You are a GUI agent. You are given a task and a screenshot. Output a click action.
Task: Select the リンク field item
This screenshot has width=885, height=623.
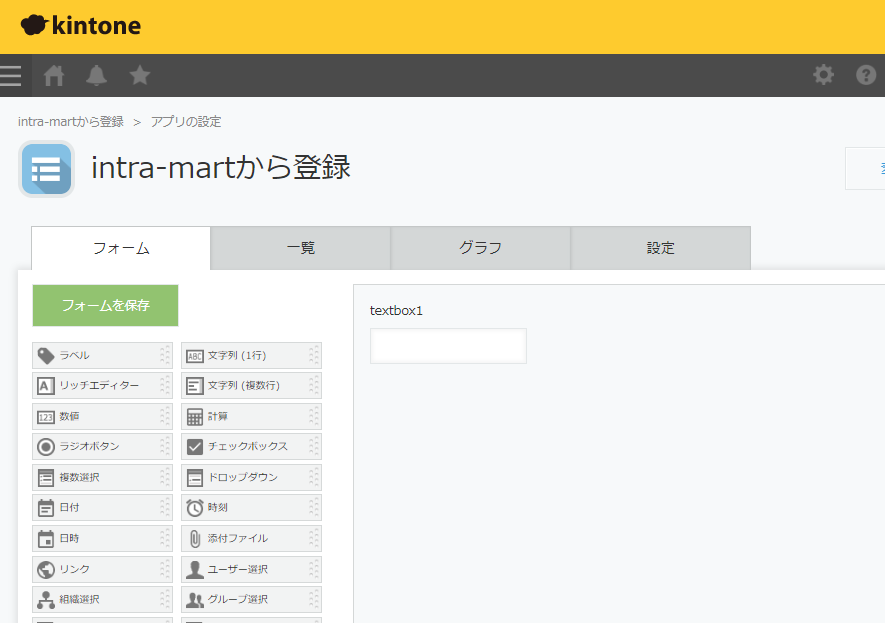point(102,569)
